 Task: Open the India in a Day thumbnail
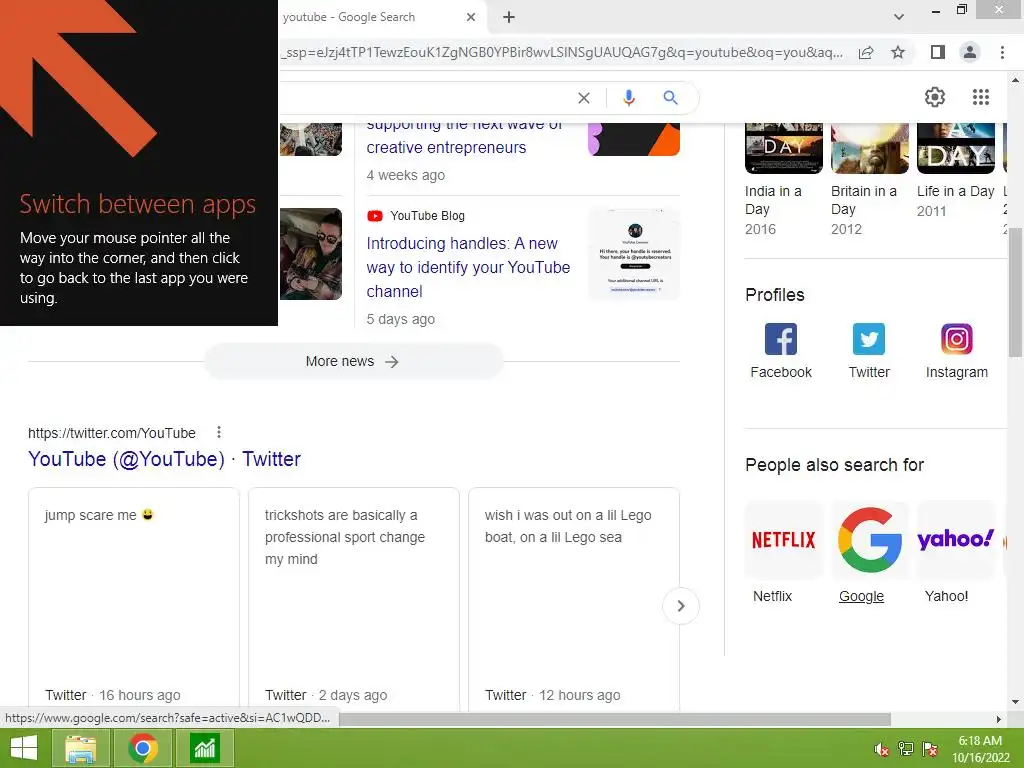(x=784, y=148)
